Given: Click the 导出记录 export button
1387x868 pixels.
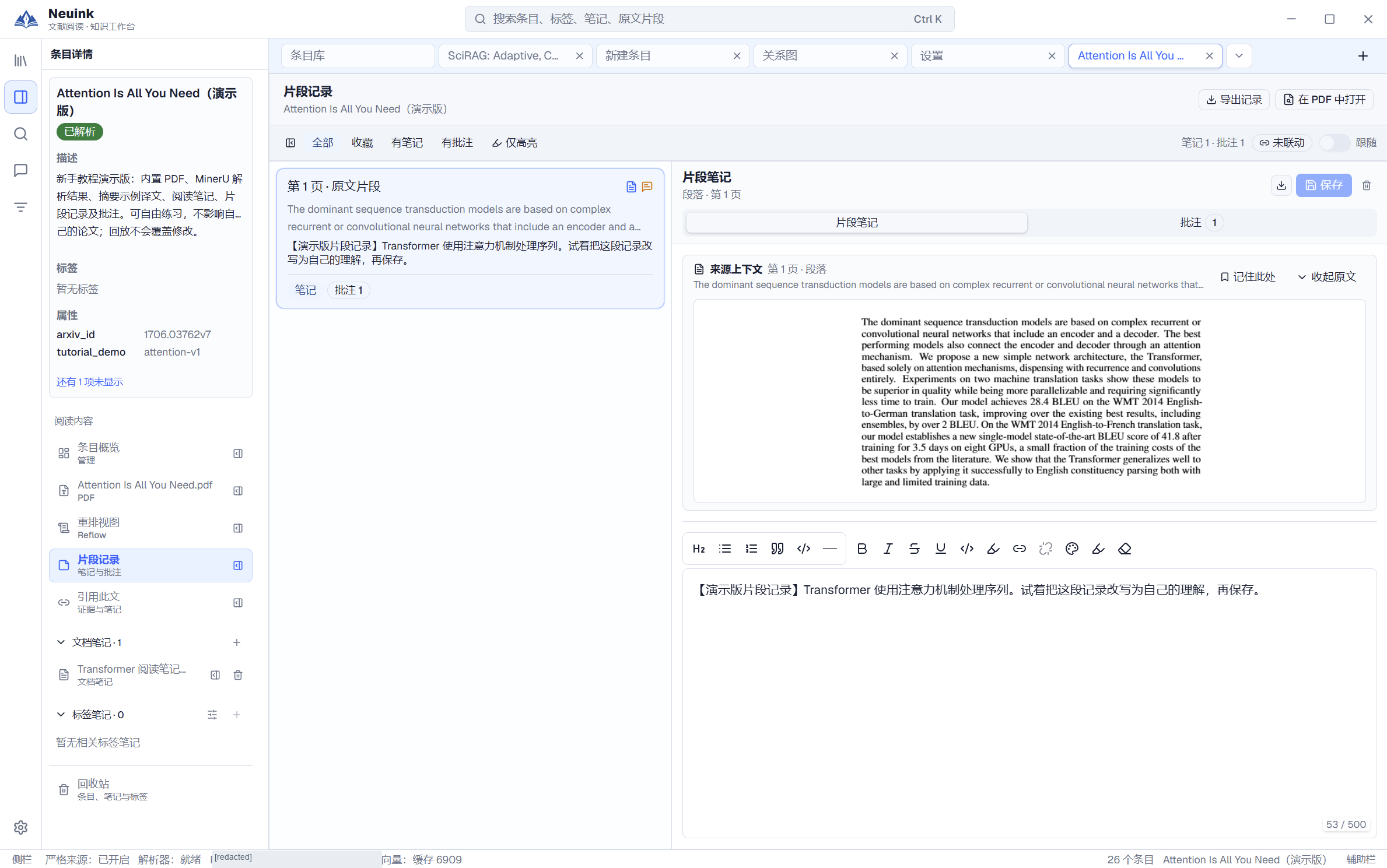Looking at the screenshot, I should 1234,100.
